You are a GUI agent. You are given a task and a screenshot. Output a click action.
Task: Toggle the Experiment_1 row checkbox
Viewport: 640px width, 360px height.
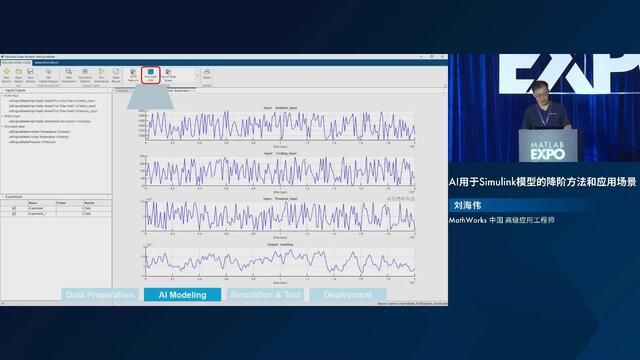[14, 213]
